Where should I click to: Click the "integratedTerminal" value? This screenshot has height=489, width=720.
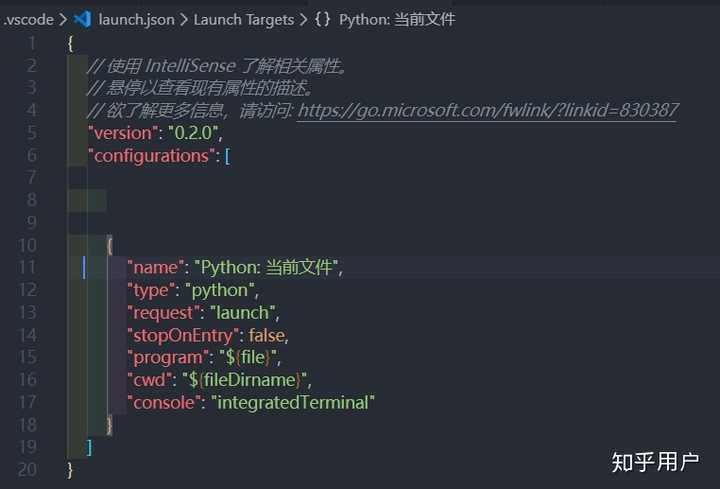(293, 403)
